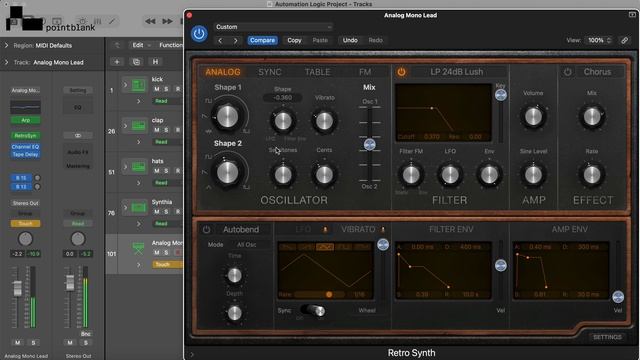Click the filter LFO knob

[x=450, y=175]
